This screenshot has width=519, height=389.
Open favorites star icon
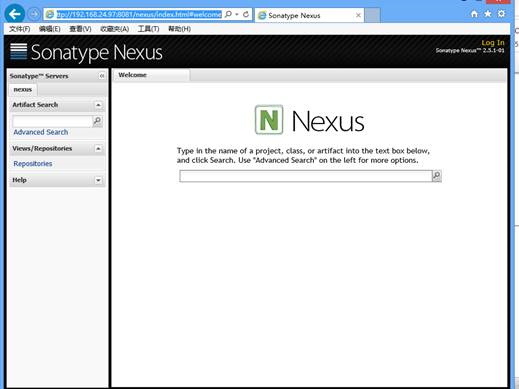pyautogui.click(x=488, y=14)
